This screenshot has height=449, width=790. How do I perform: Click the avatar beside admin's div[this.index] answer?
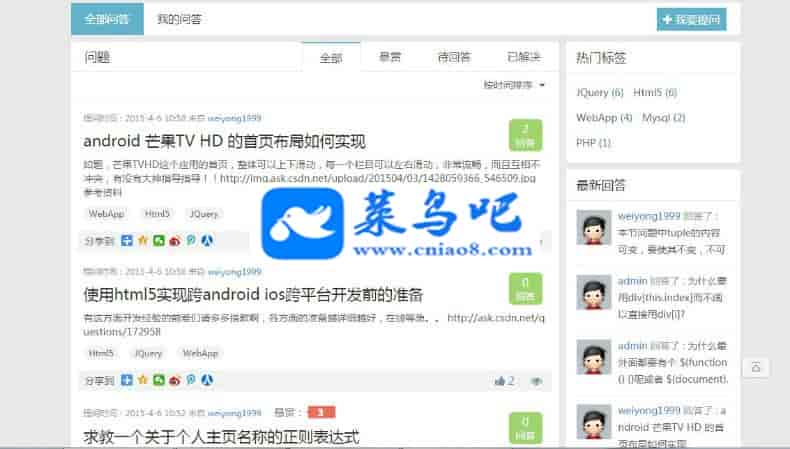click(594, 292)
